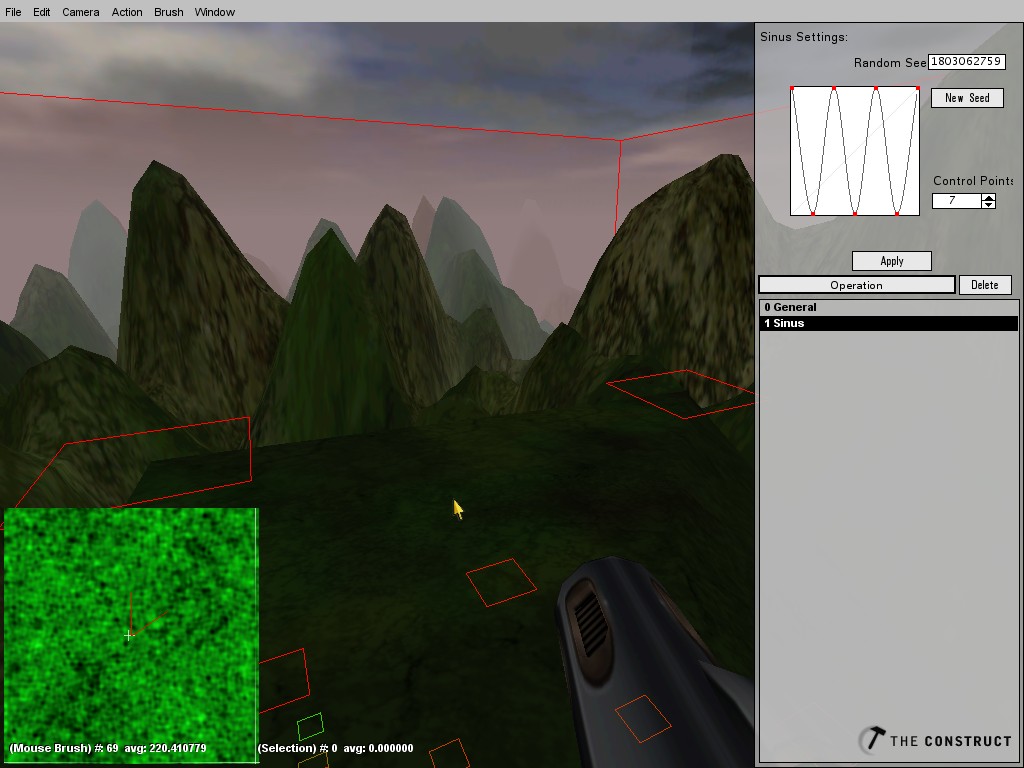Focus the Random Seed input field
Viewport: 1024px width, 768px height.
click(967, 61)
